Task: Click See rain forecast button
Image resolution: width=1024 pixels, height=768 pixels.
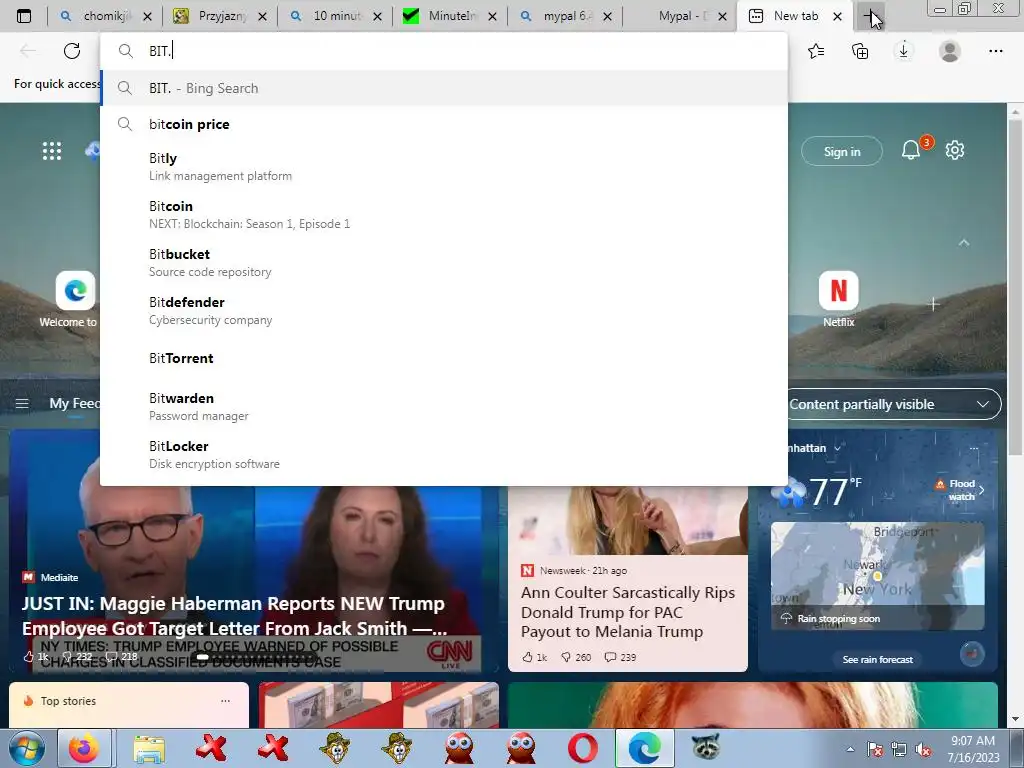Action: click(878, 660)
